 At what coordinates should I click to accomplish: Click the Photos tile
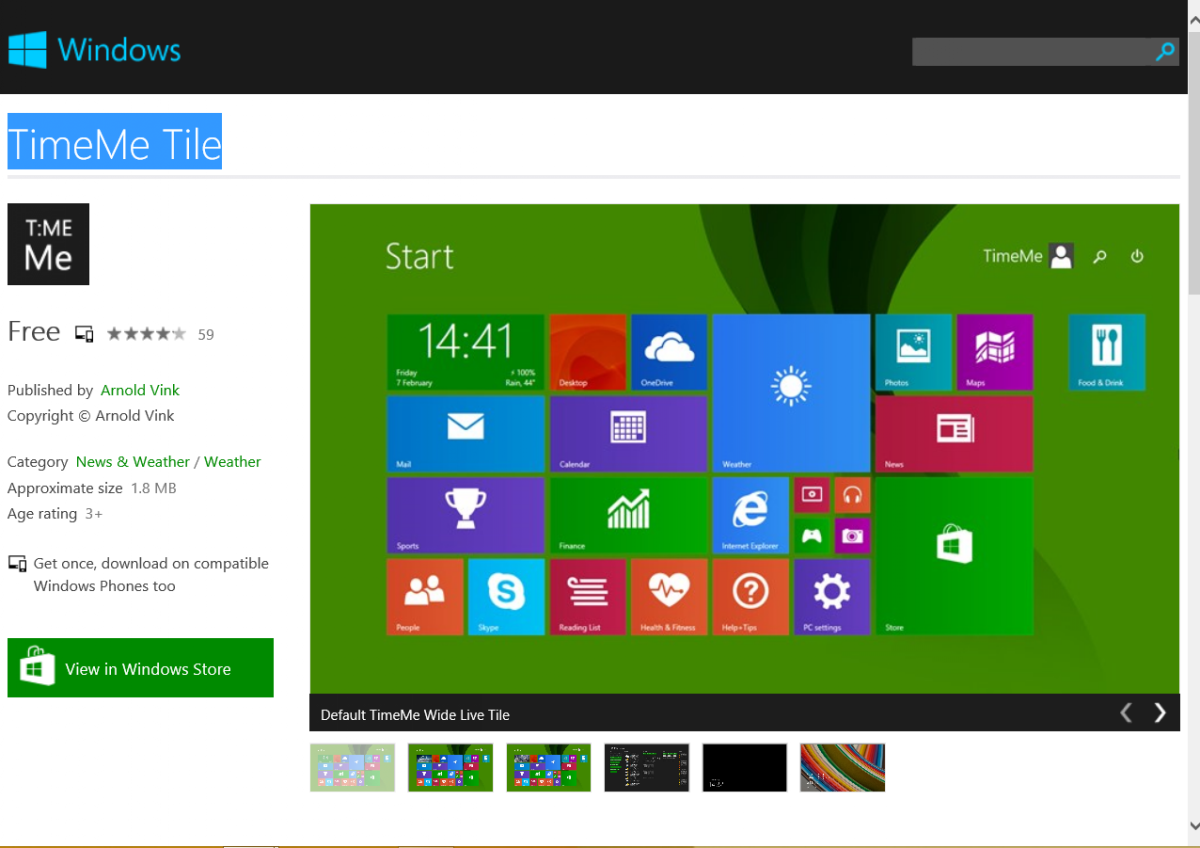click(x=913, y=352)
